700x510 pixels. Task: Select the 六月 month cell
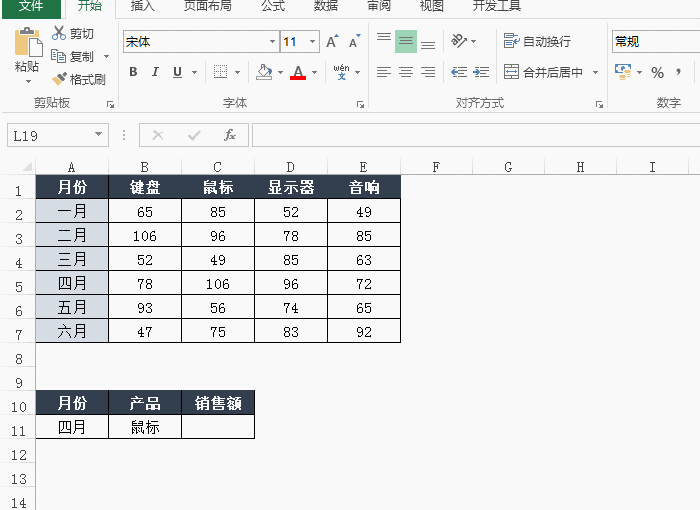click(72, 331)
